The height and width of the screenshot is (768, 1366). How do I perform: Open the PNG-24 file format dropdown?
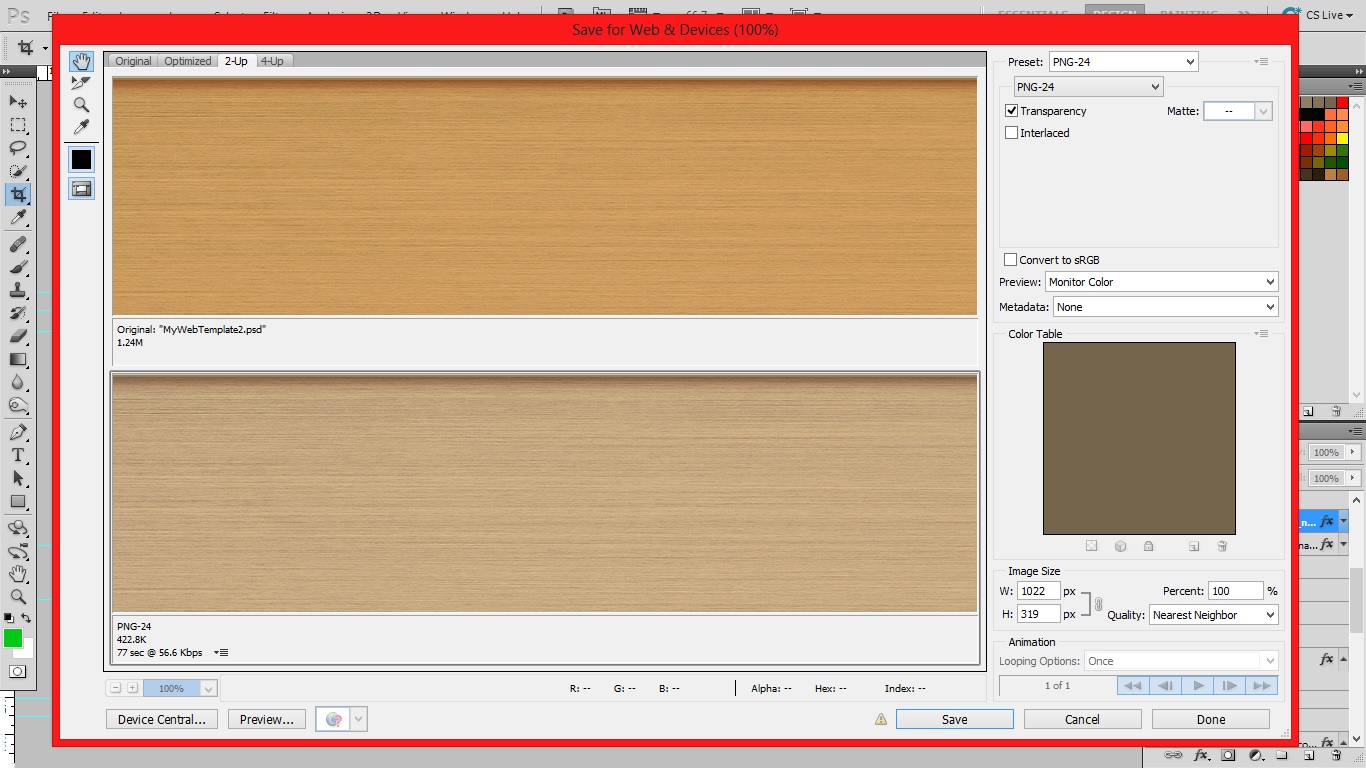1089,87
